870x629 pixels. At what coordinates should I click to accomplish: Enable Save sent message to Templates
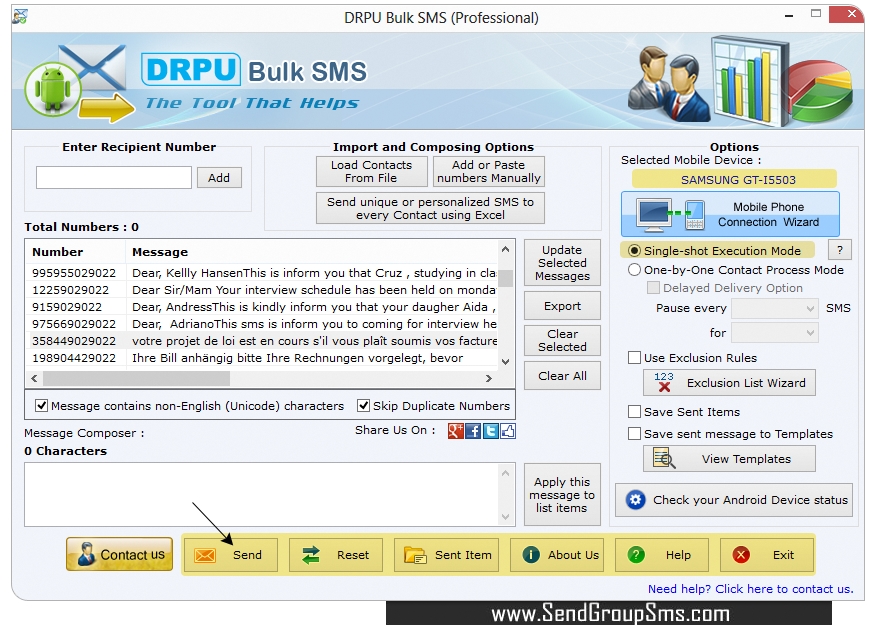coord(634,434)
